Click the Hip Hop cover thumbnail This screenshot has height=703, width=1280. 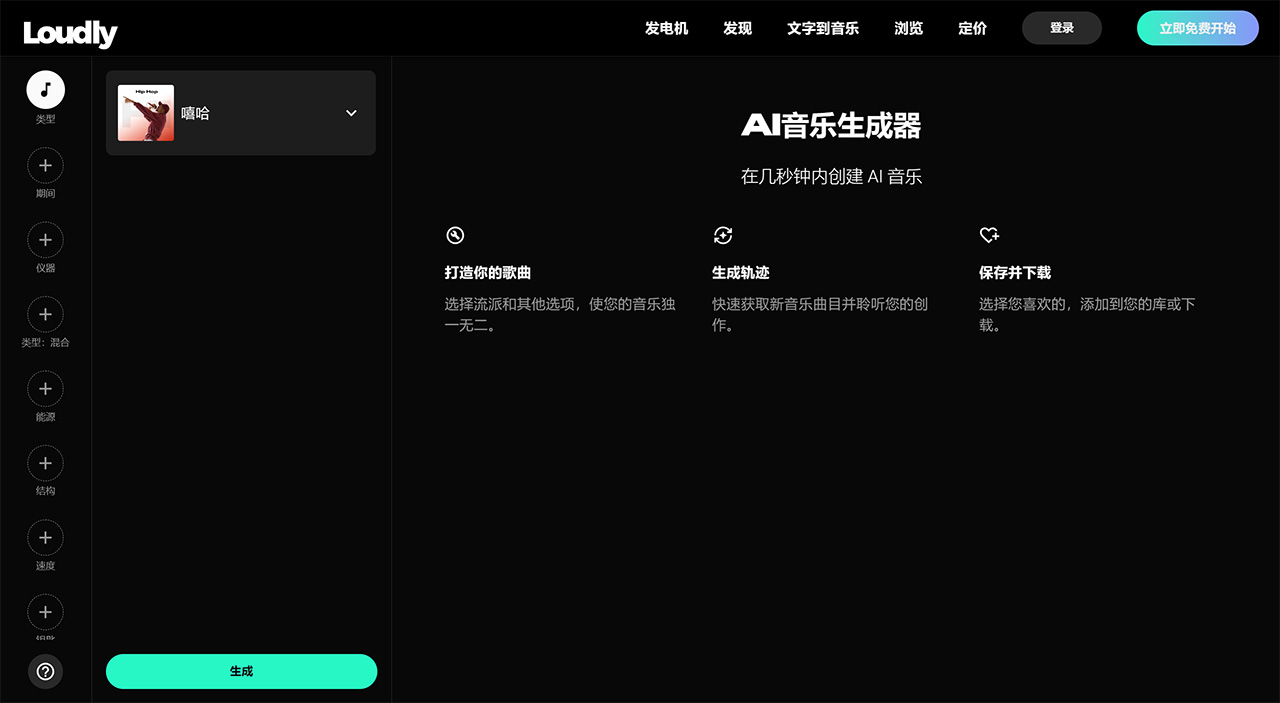[x=145, y=112]
